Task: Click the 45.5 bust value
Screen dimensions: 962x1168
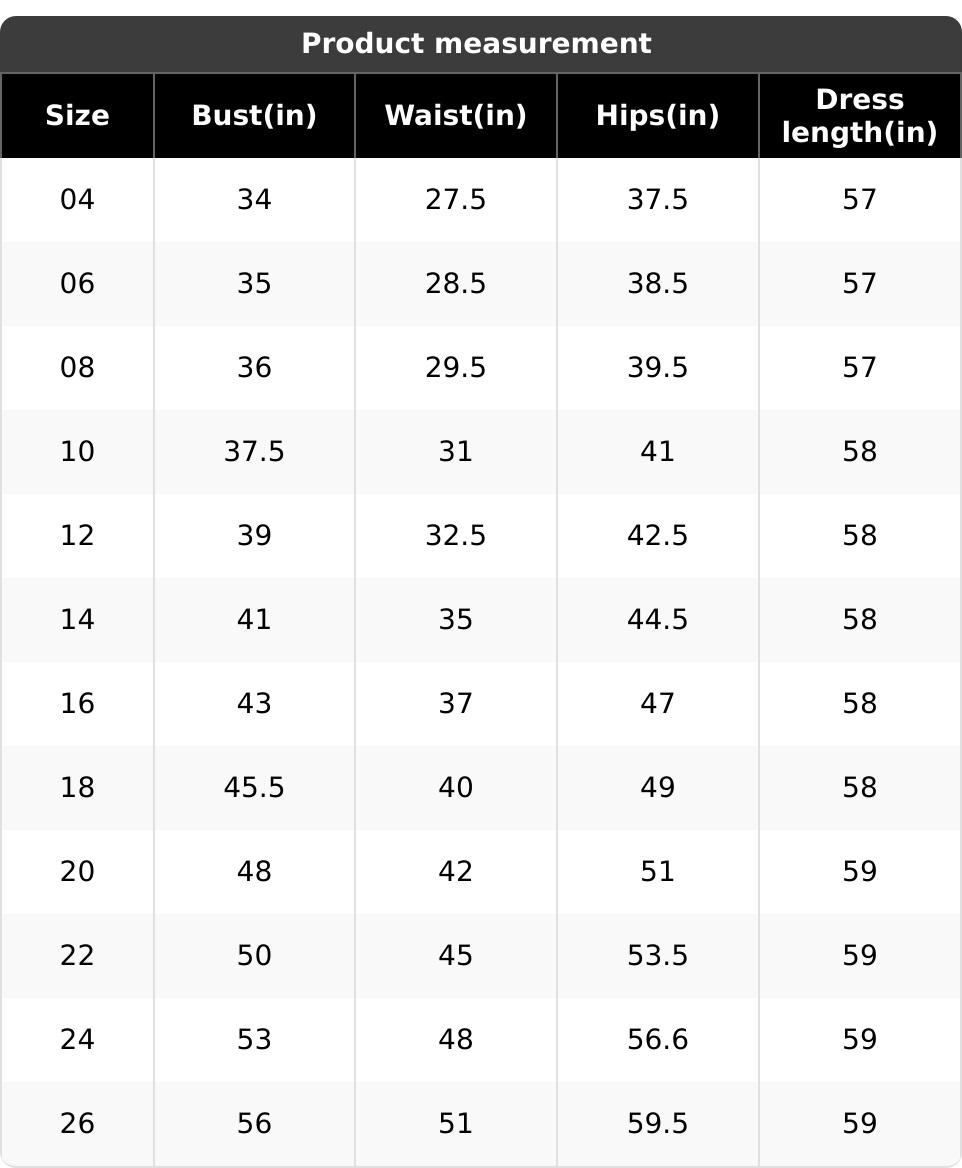Action: click(x=254, y=788)
